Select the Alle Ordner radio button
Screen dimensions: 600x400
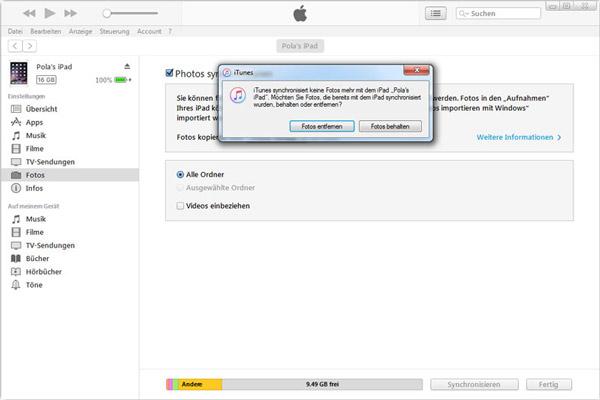click(x=180, y=174)
